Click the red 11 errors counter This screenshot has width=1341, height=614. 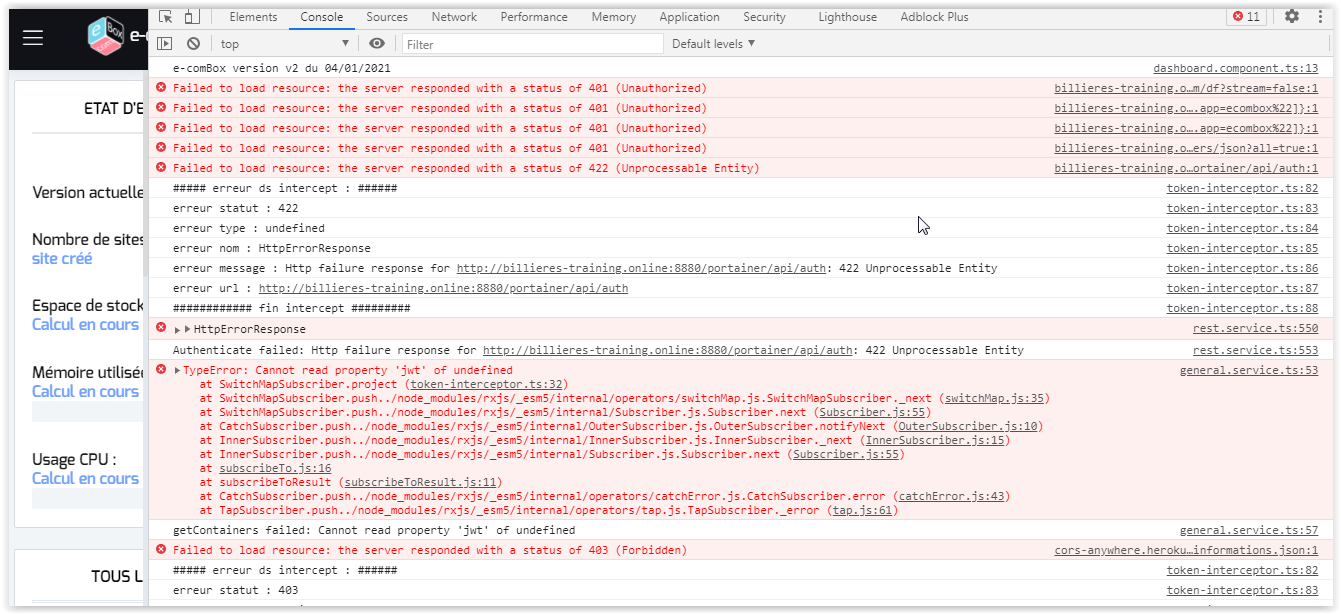tap(1246, 17)
